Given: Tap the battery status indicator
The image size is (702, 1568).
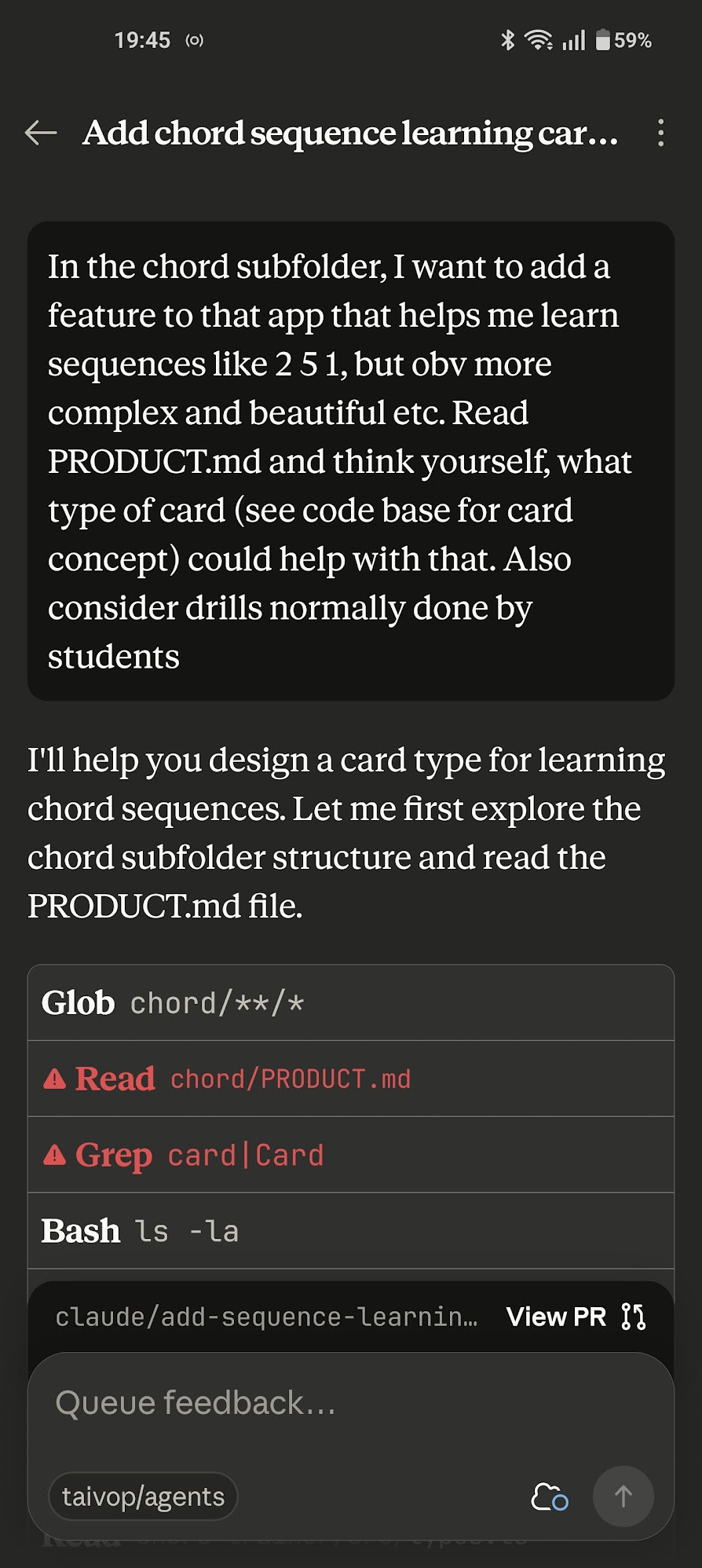Looking at the screenshot, I should coord(623,40).
